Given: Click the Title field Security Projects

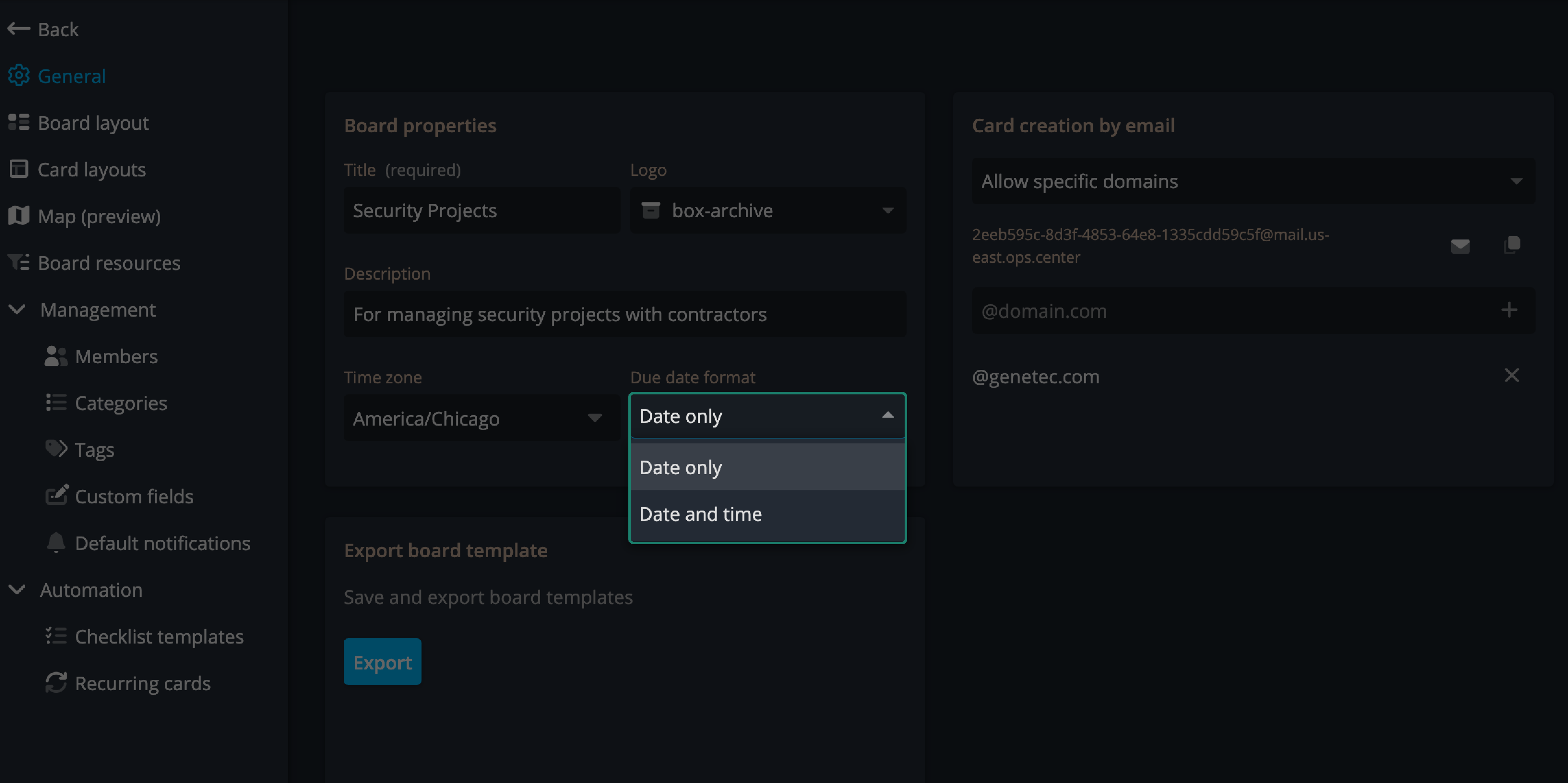Looking at the screenshot, I should (x=481, y=210).
